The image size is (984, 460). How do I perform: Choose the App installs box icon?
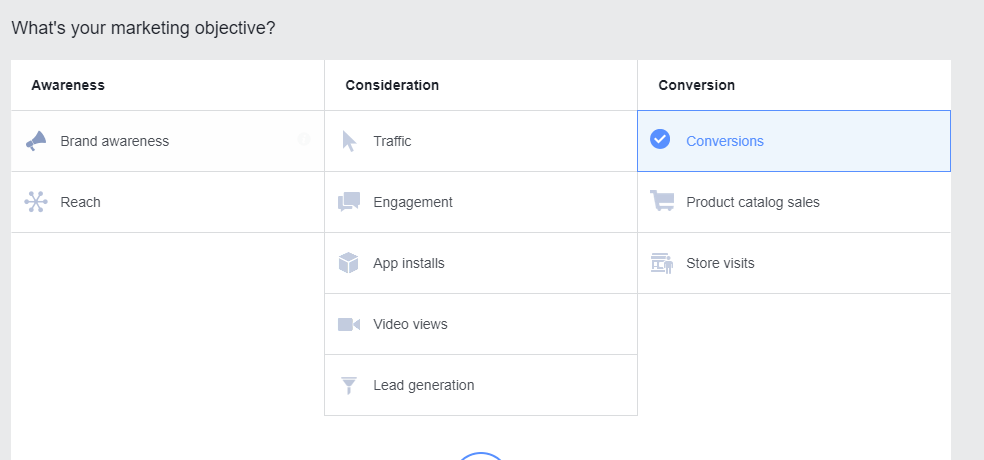[349, 263]
